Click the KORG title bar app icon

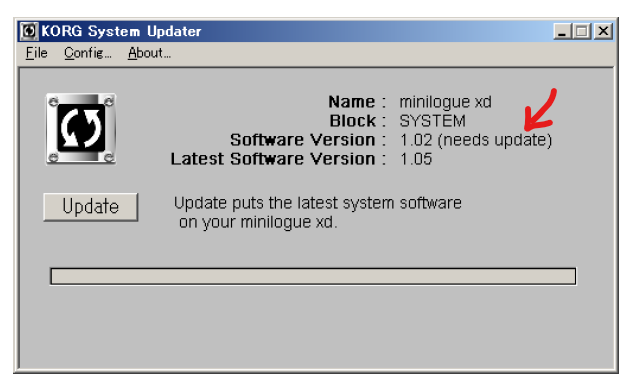tap(29, 31)
